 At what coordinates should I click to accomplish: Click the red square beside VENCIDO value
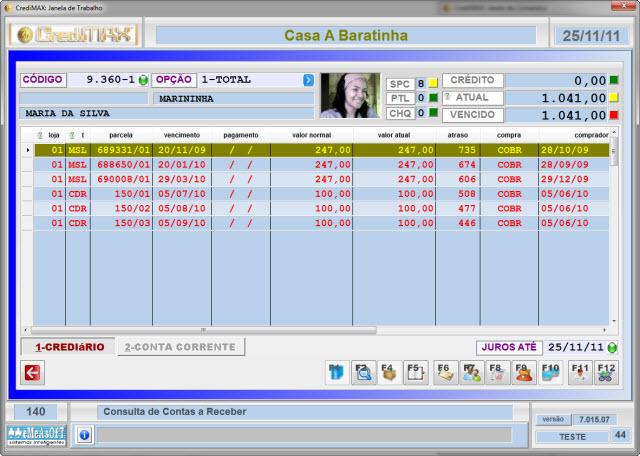614,115
